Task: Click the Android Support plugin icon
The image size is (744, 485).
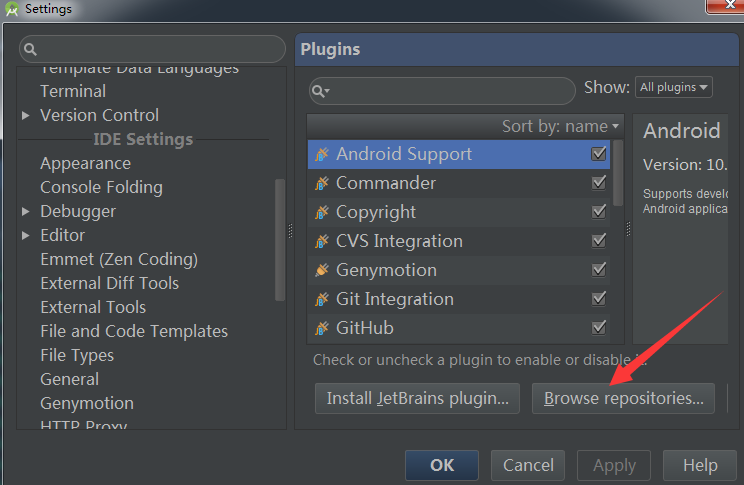Action: tap(322, 154)
